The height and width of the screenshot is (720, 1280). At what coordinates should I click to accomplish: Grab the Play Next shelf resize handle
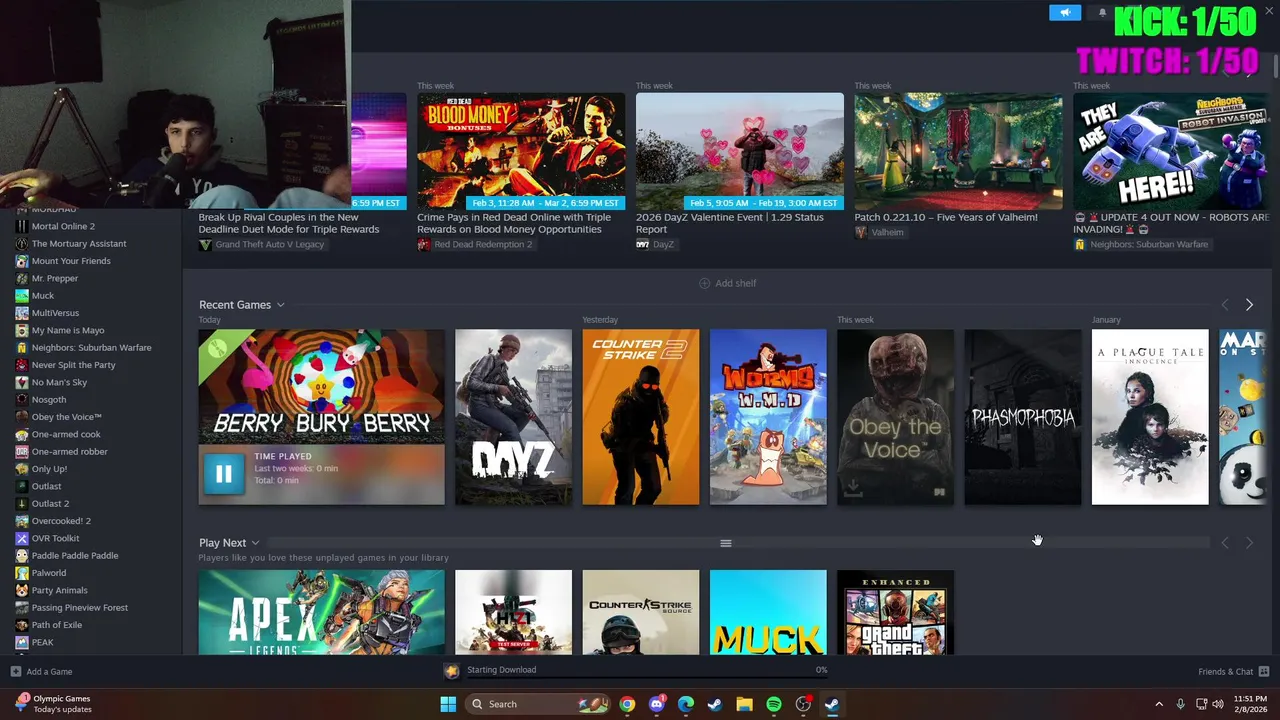pos(726,543)
